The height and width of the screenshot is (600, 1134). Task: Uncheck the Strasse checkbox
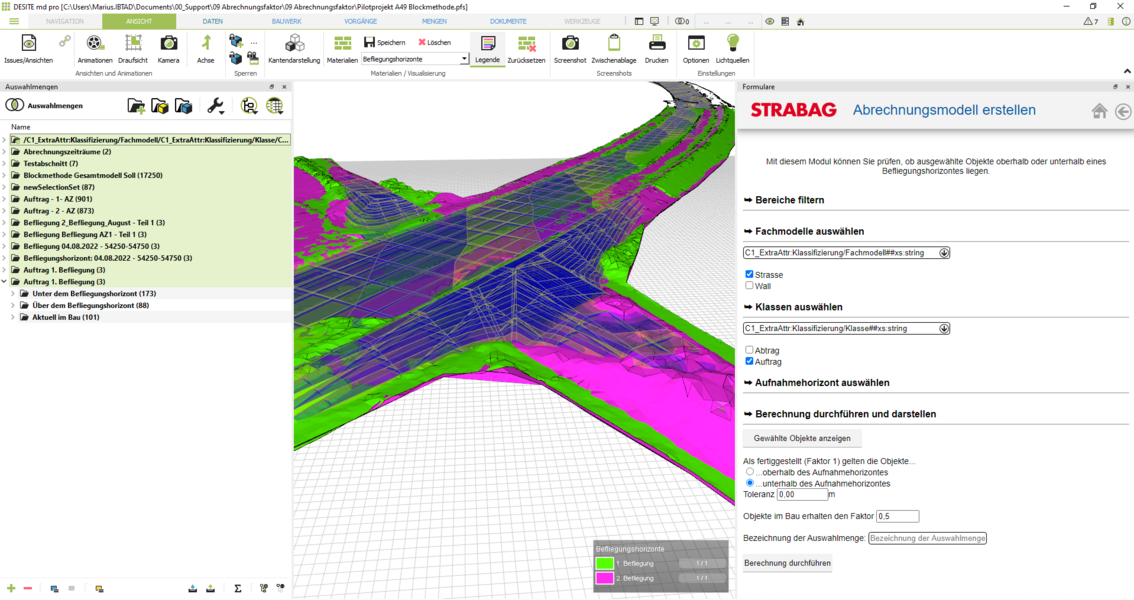(x=750, y=274)
